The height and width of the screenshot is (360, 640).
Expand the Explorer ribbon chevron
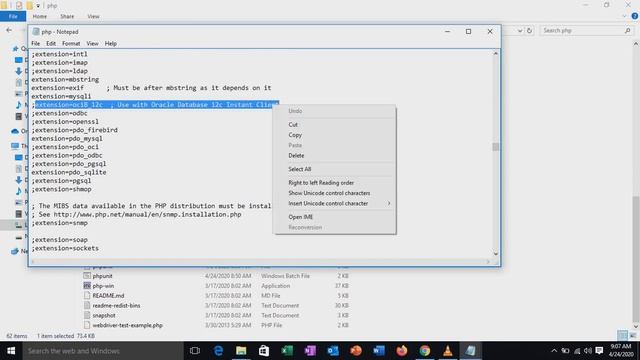624,16
